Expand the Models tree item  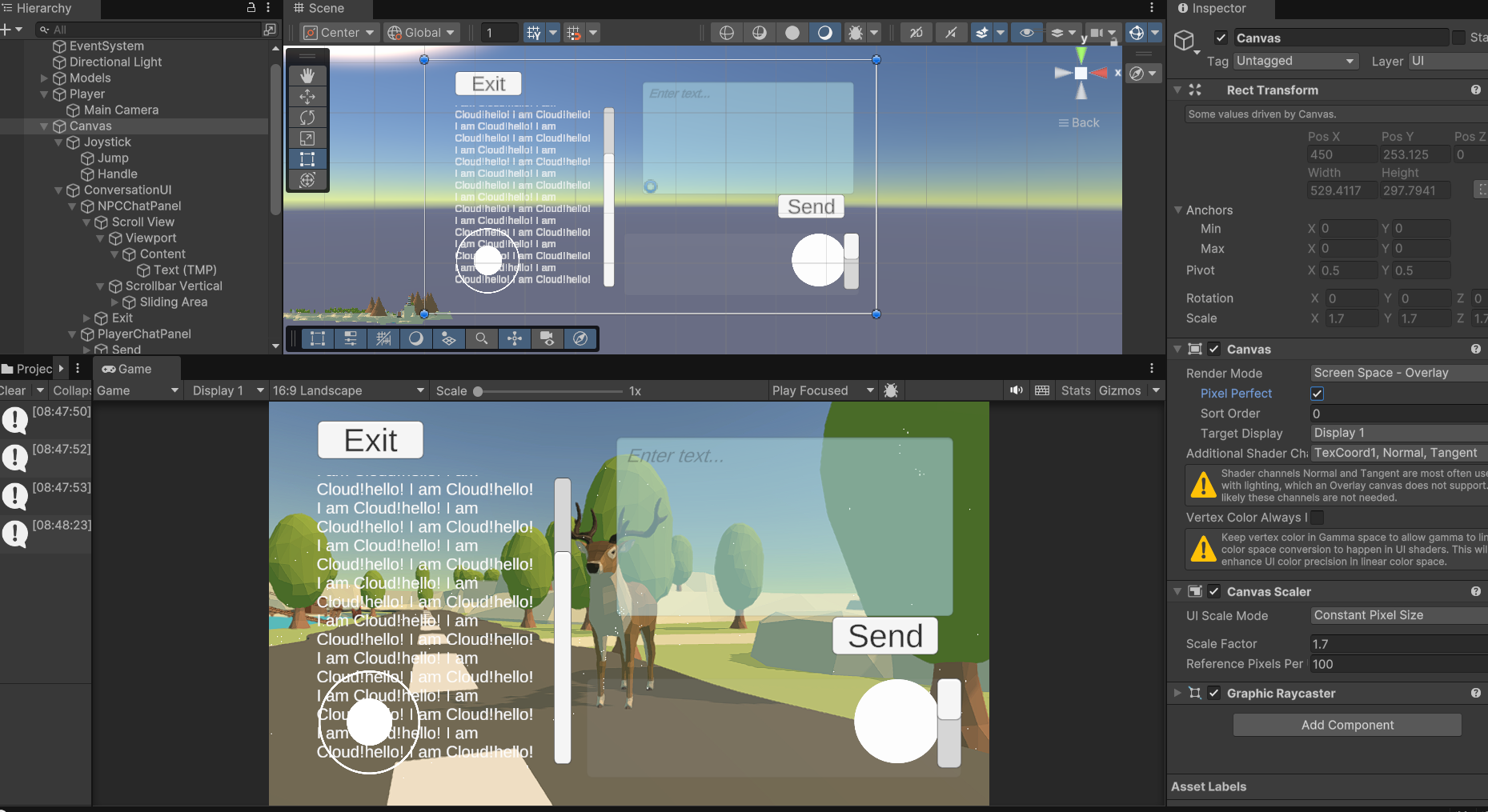(x=44, y=78)
